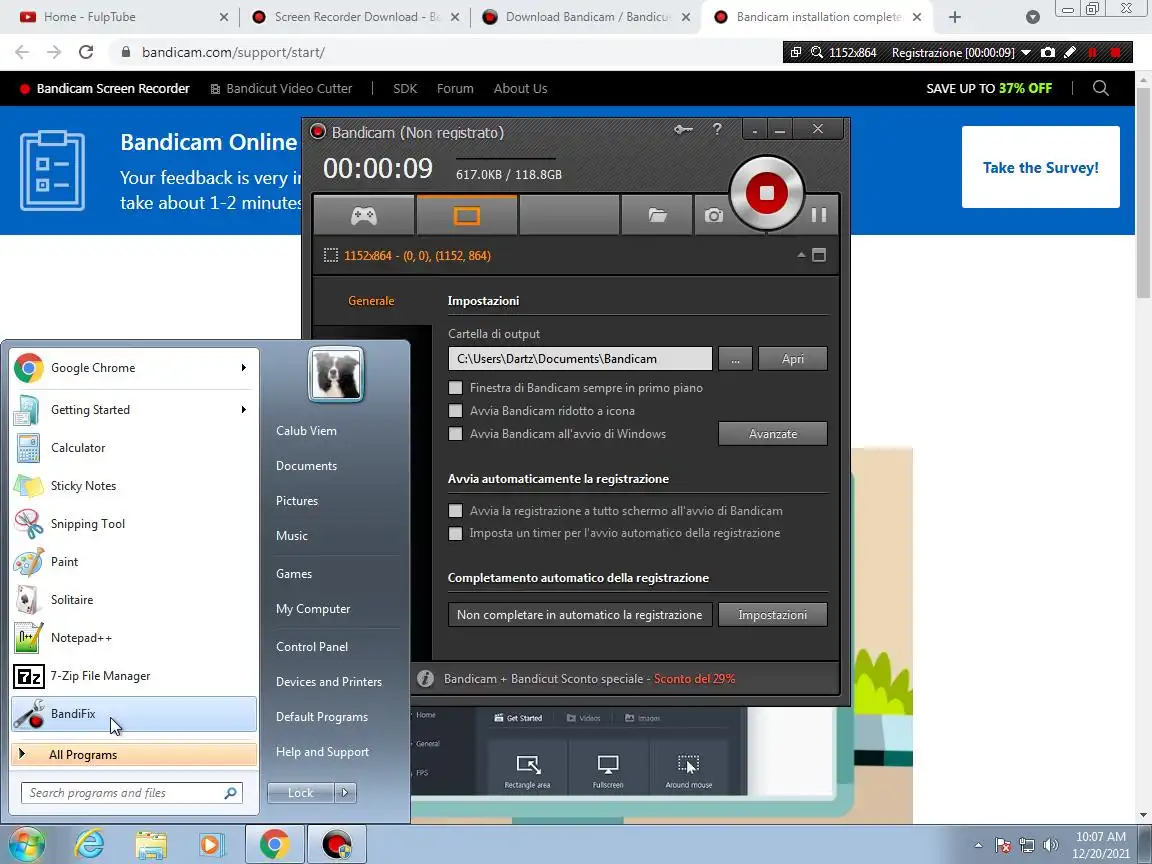Image resolution: width=1152 pixels, height=864 pixels.
Task: Expand All Programs in Start menu
Action: click(x=134, y=755)
